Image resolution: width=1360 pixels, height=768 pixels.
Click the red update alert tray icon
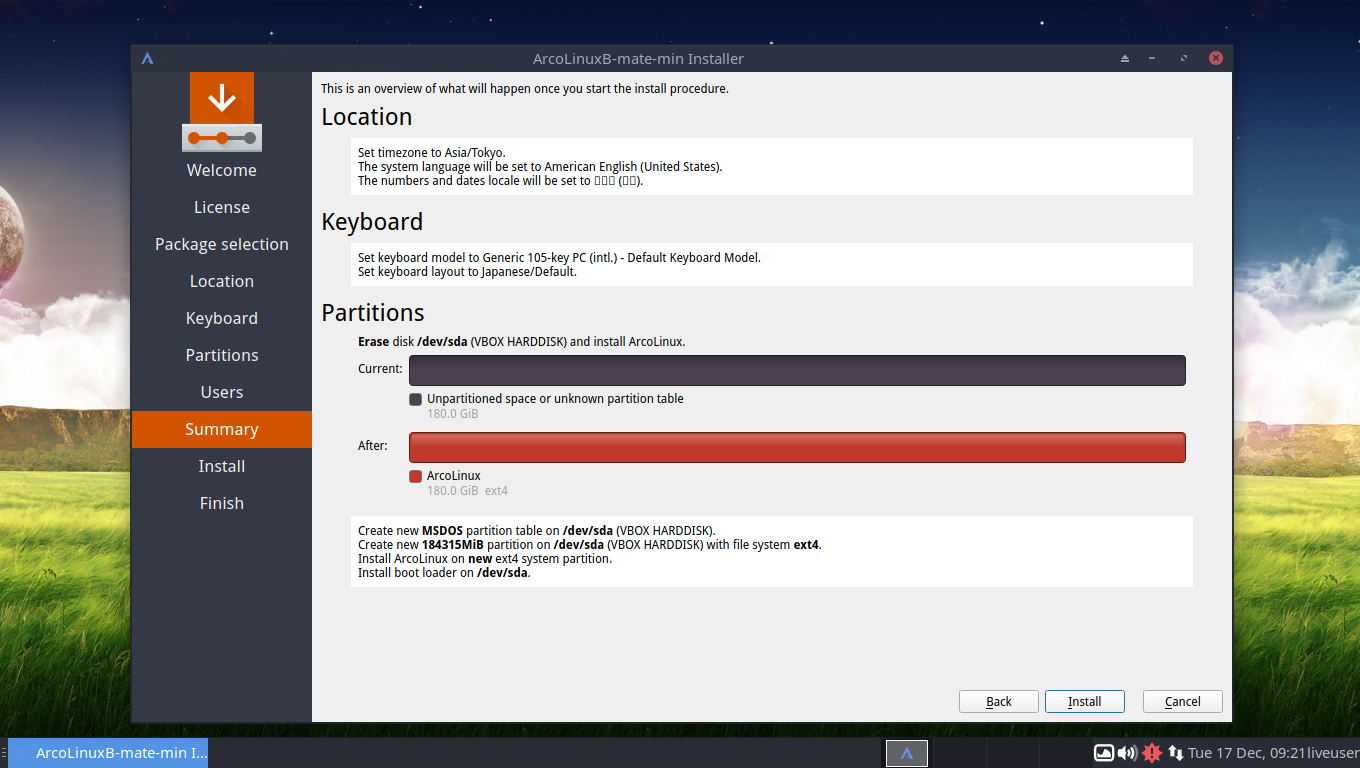(x=1152, y=753)
